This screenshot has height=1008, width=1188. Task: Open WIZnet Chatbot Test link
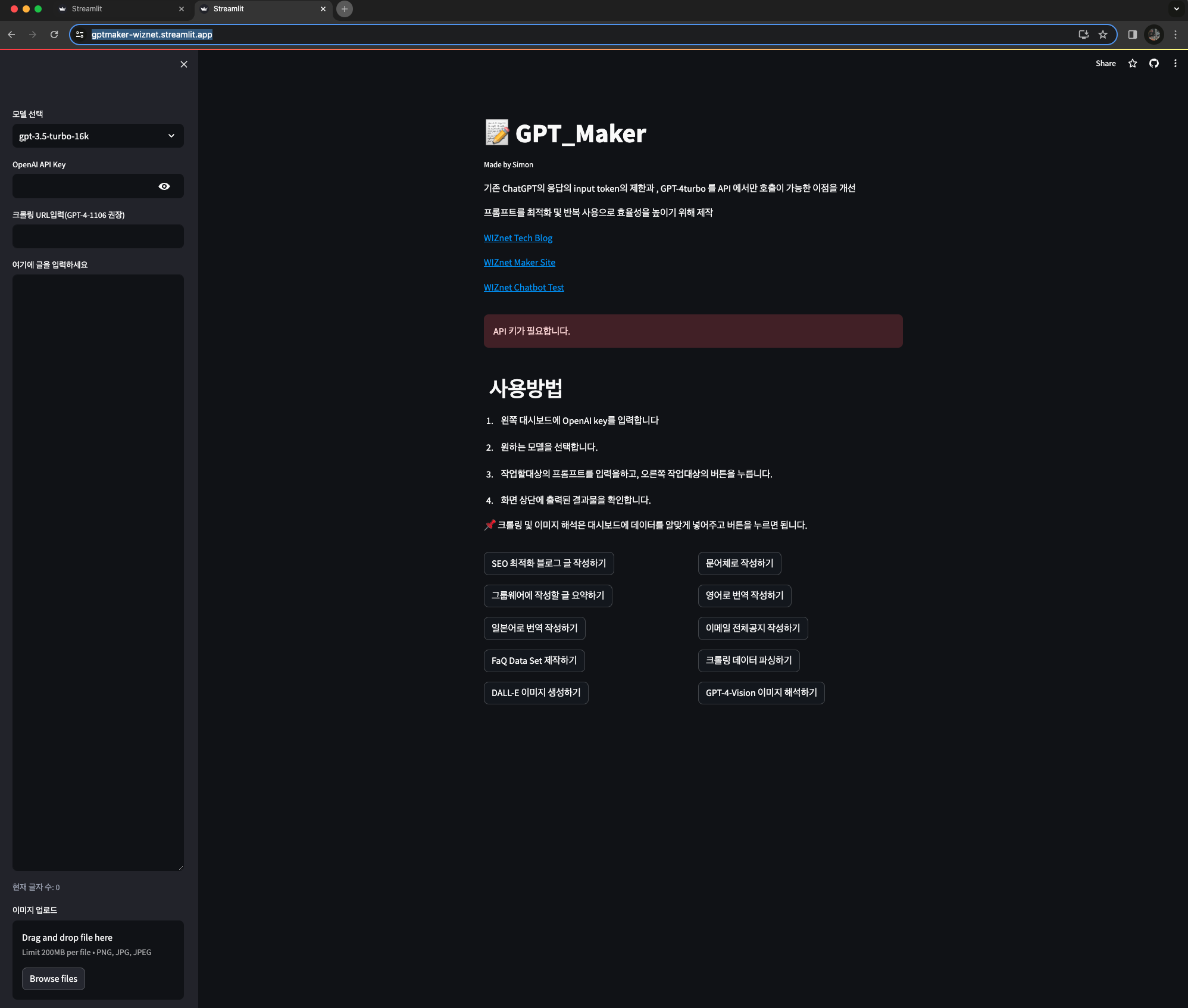524,288
